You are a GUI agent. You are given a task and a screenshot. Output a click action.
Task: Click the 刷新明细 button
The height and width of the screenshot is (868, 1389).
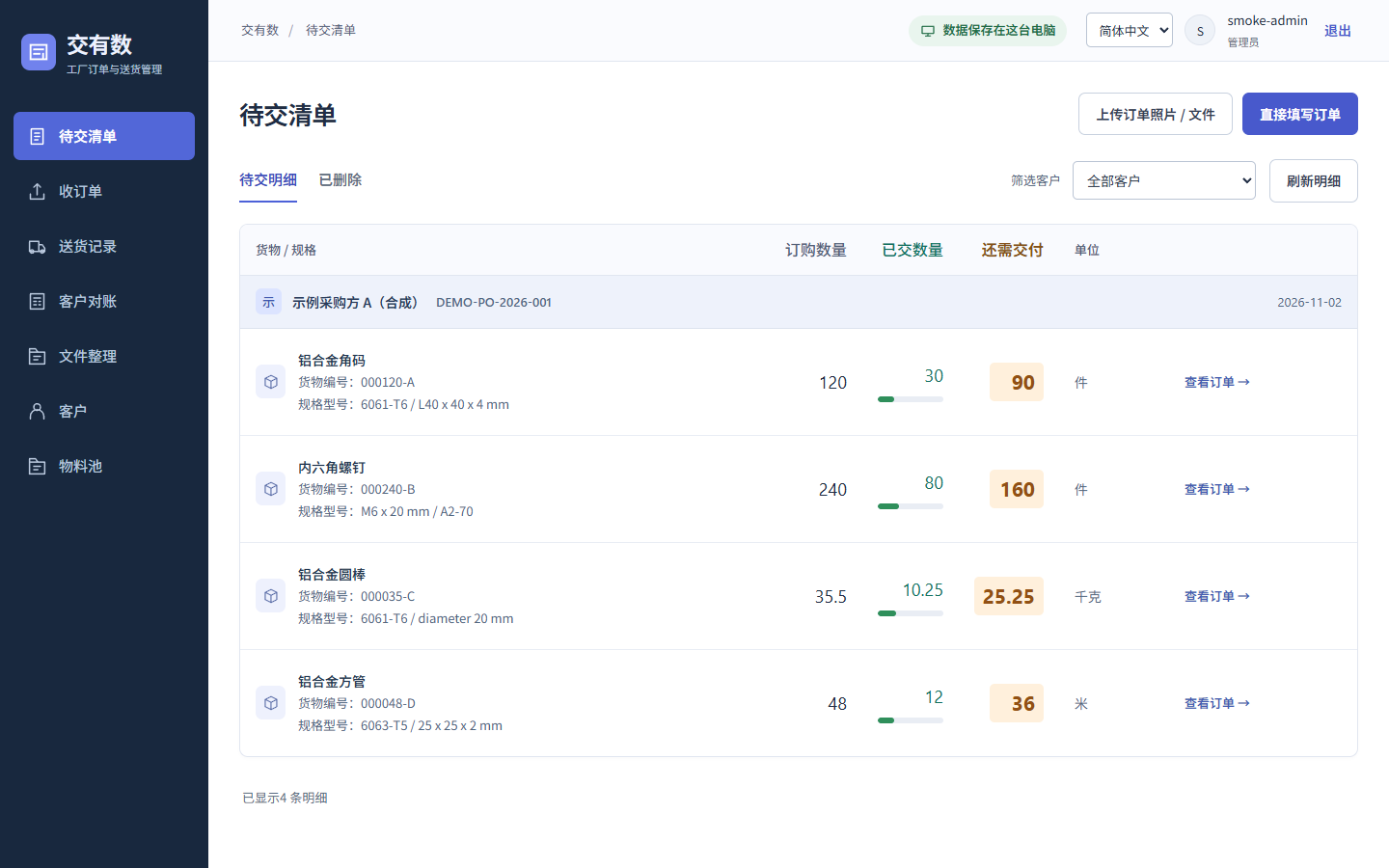coord(1313,180)
